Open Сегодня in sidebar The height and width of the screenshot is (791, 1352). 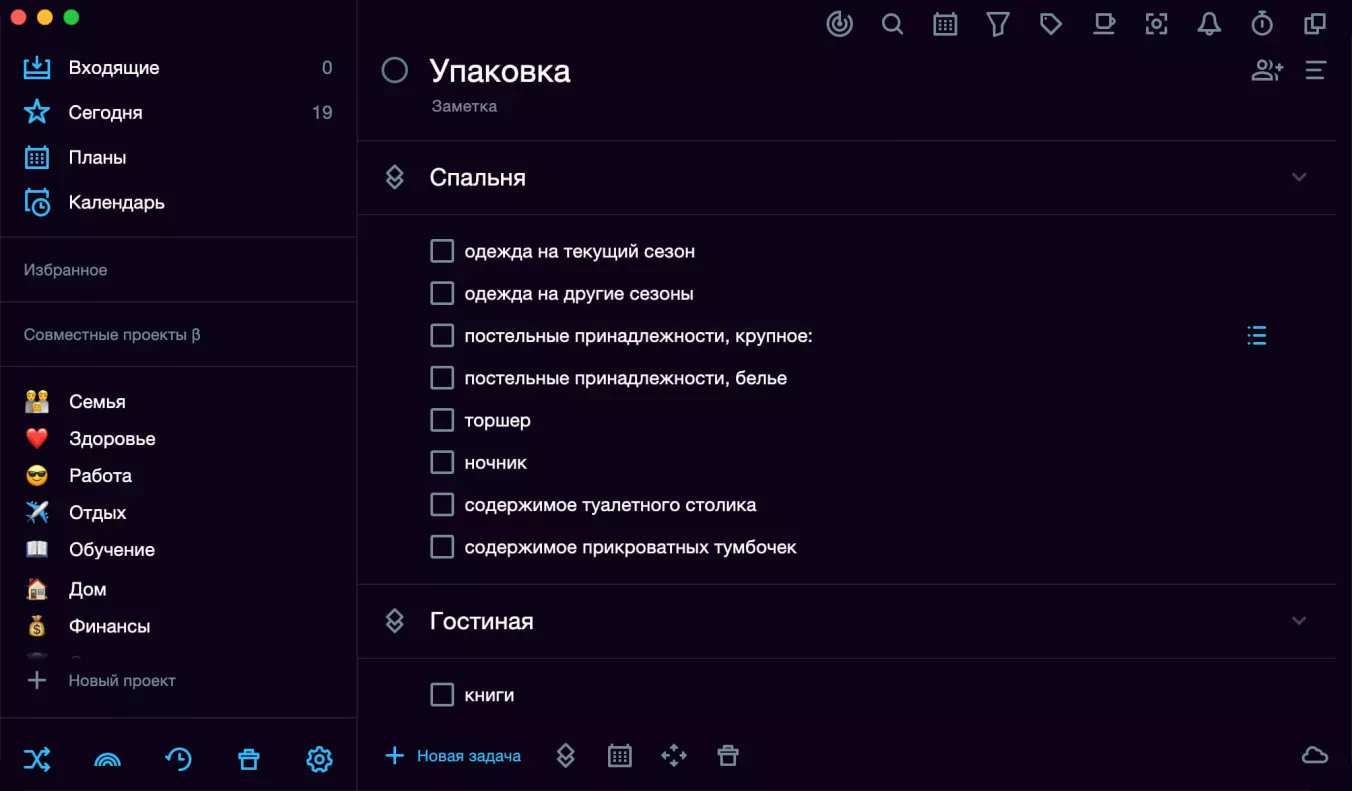click(178, 112)
